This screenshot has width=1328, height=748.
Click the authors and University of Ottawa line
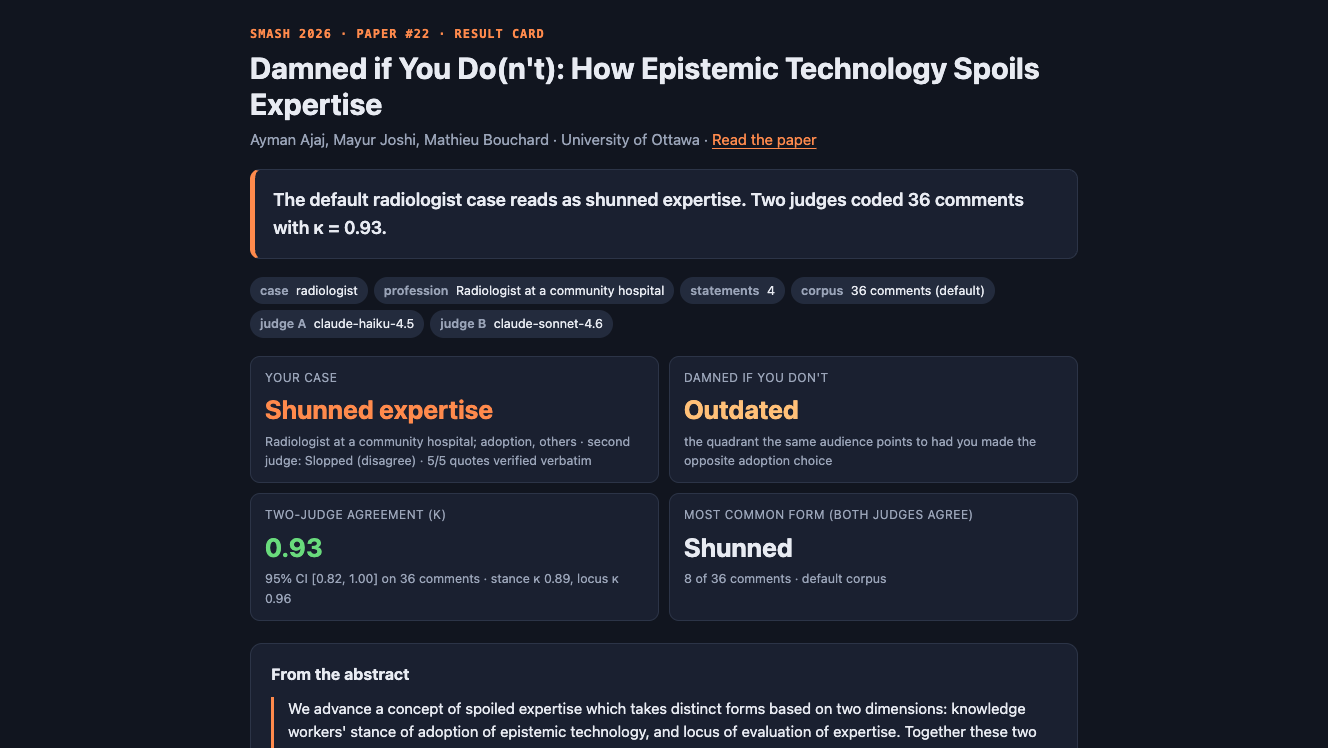click(x=475, y=140)
